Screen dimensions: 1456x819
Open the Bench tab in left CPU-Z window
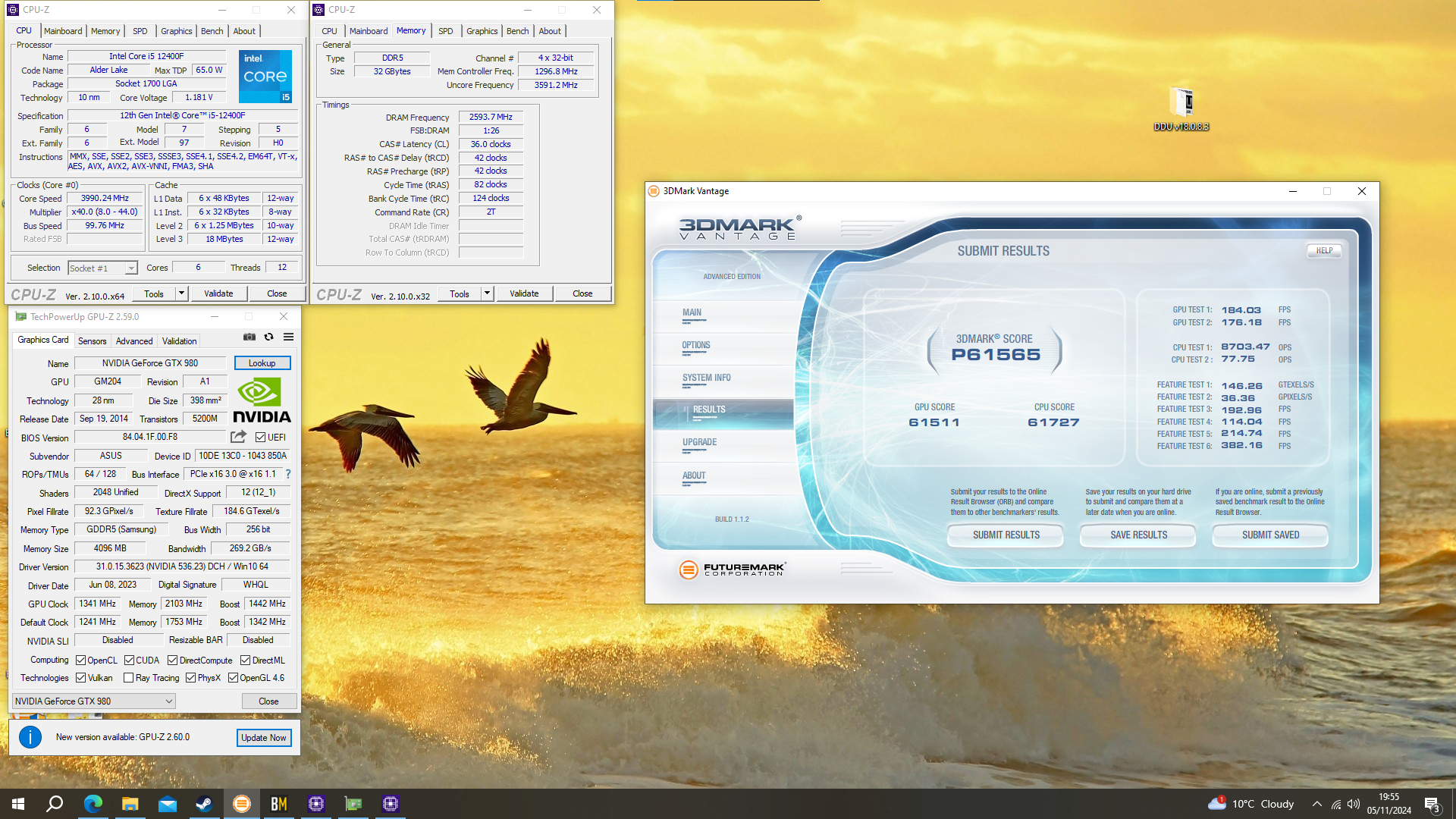click(212, 31)
